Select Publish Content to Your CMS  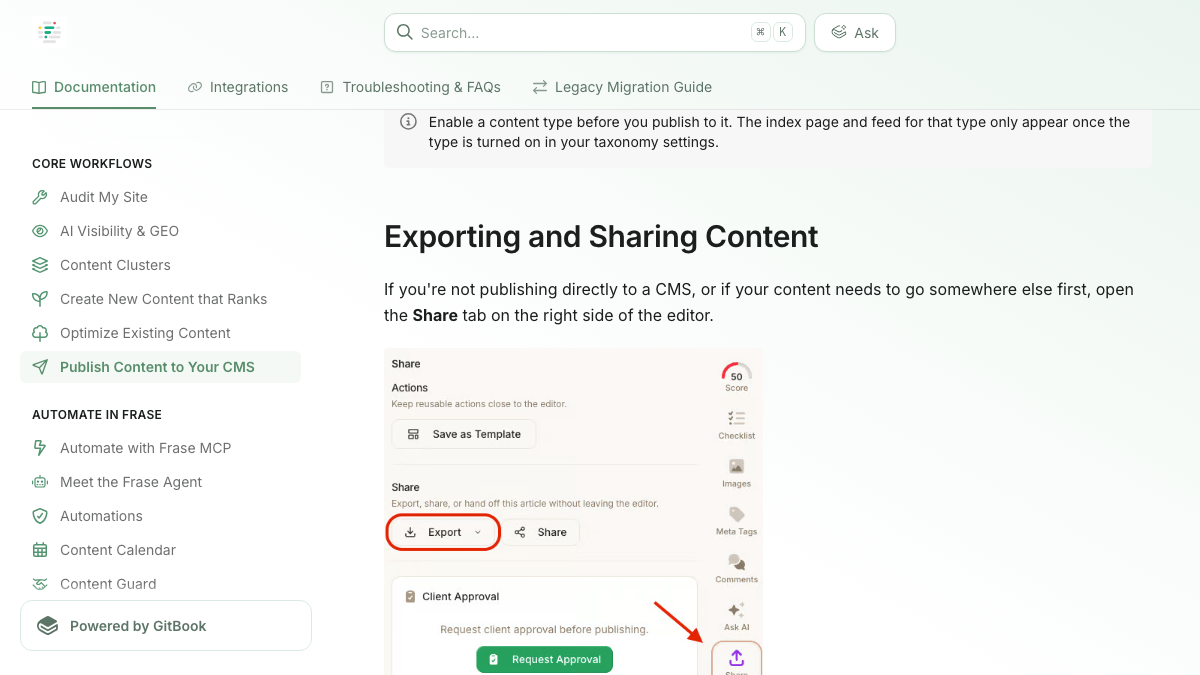click(160, 367)
